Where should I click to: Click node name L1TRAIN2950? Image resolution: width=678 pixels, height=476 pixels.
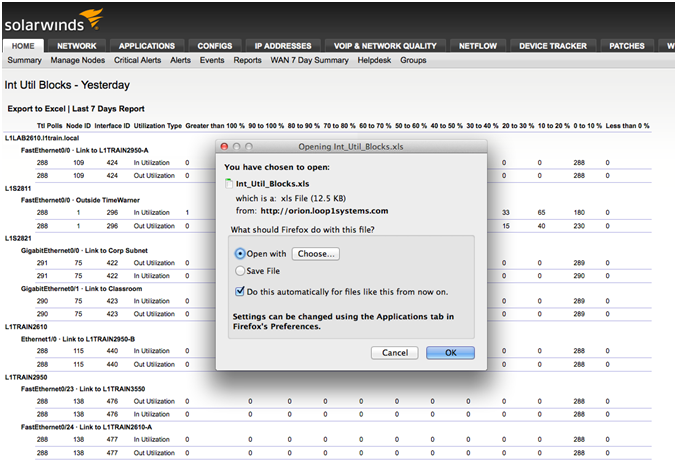click(26, 377)
